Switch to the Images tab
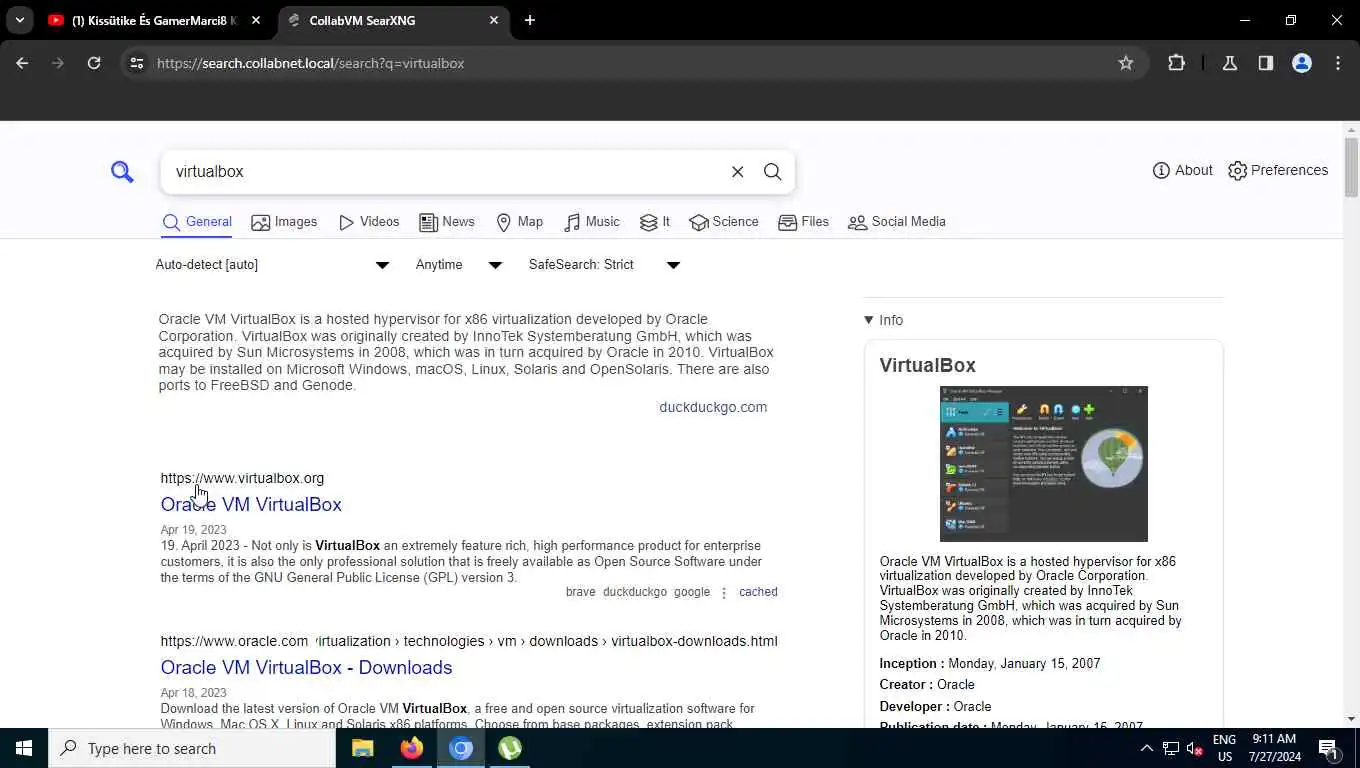Screen dimensions: 1360x768 tap(284, 222)
